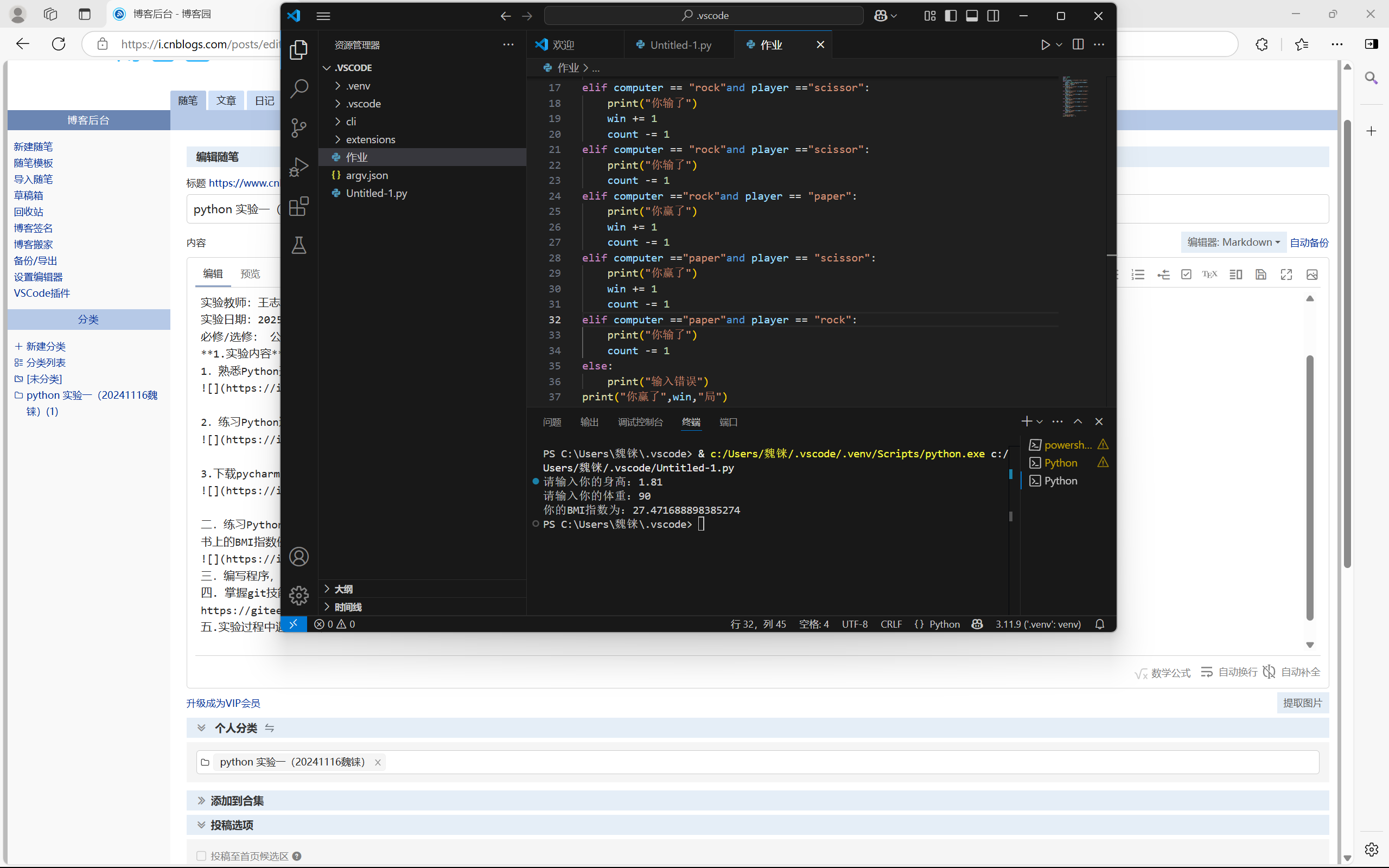Split the editor to the right

1078,45
